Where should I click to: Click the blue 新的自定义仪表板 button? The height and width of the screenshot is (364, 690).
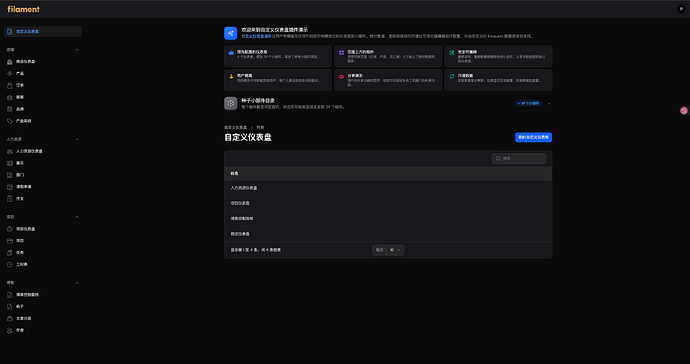click(x=533, y=137)
